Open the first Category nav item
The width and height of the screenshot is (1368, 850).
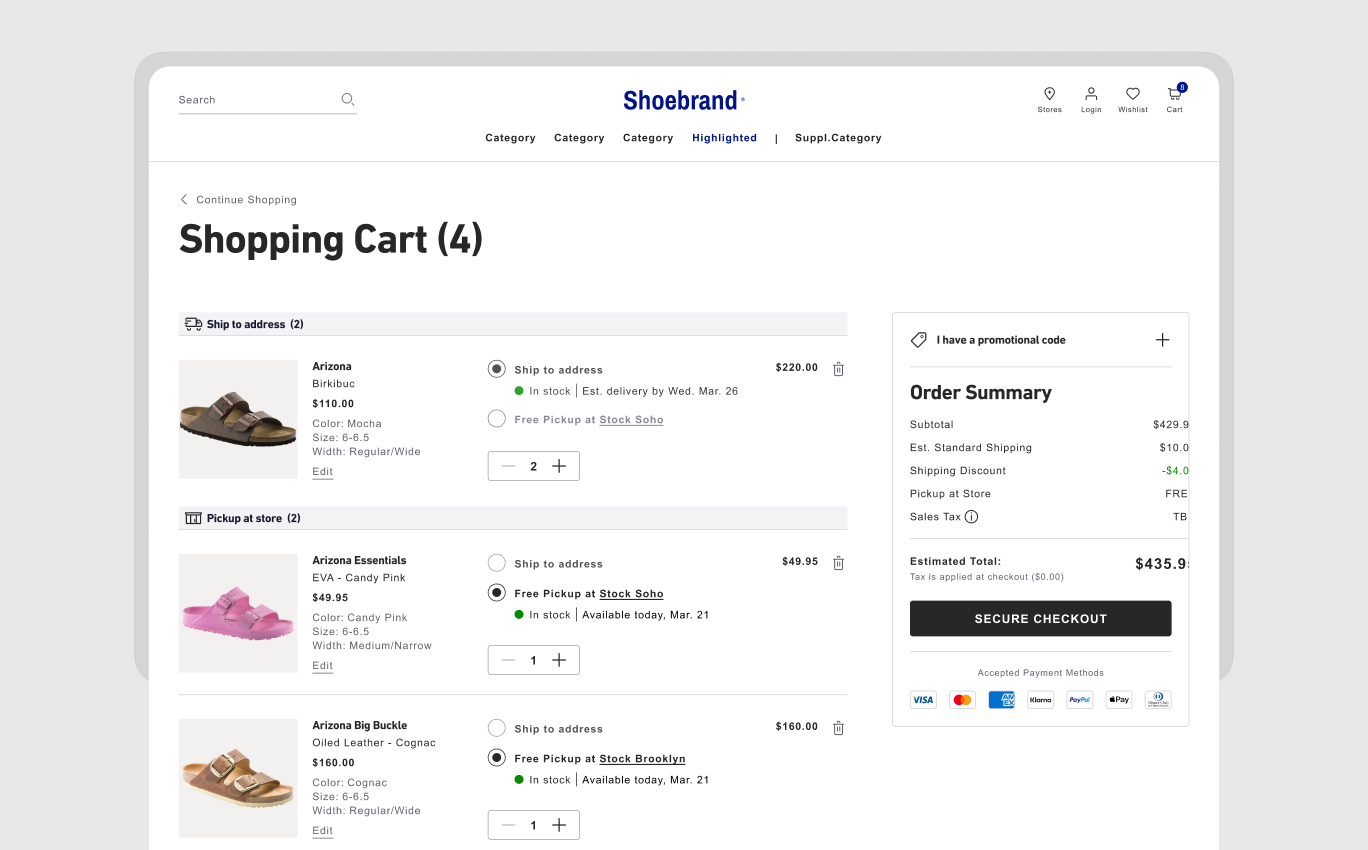511,138
